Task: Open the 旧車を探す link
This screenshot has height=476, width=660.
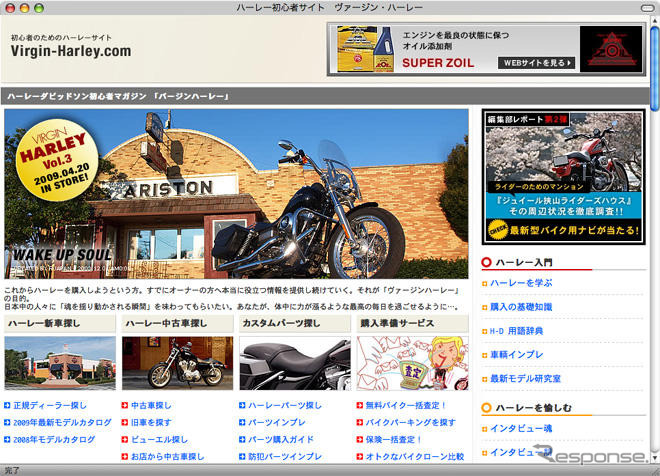Action: [x=151, y=422]
